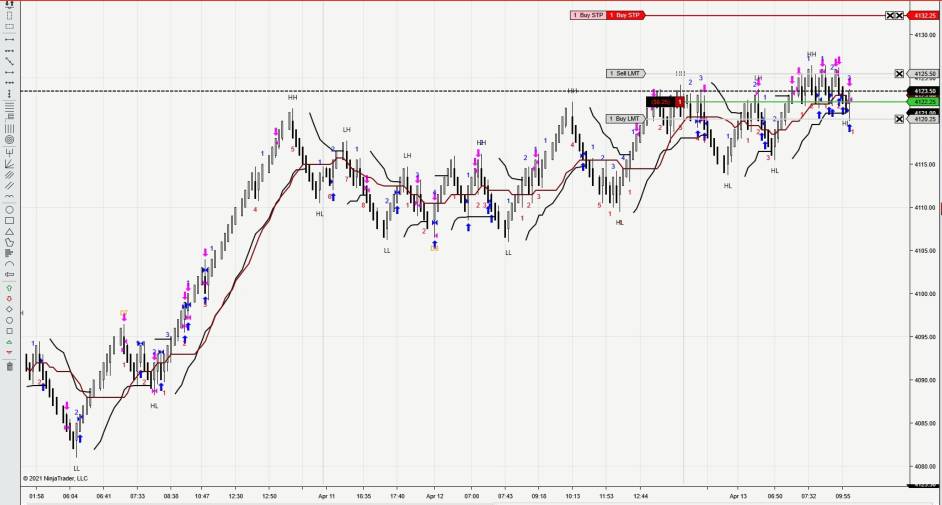
Task: Click the 4095.00 price axis label
Action: [925, 337]
